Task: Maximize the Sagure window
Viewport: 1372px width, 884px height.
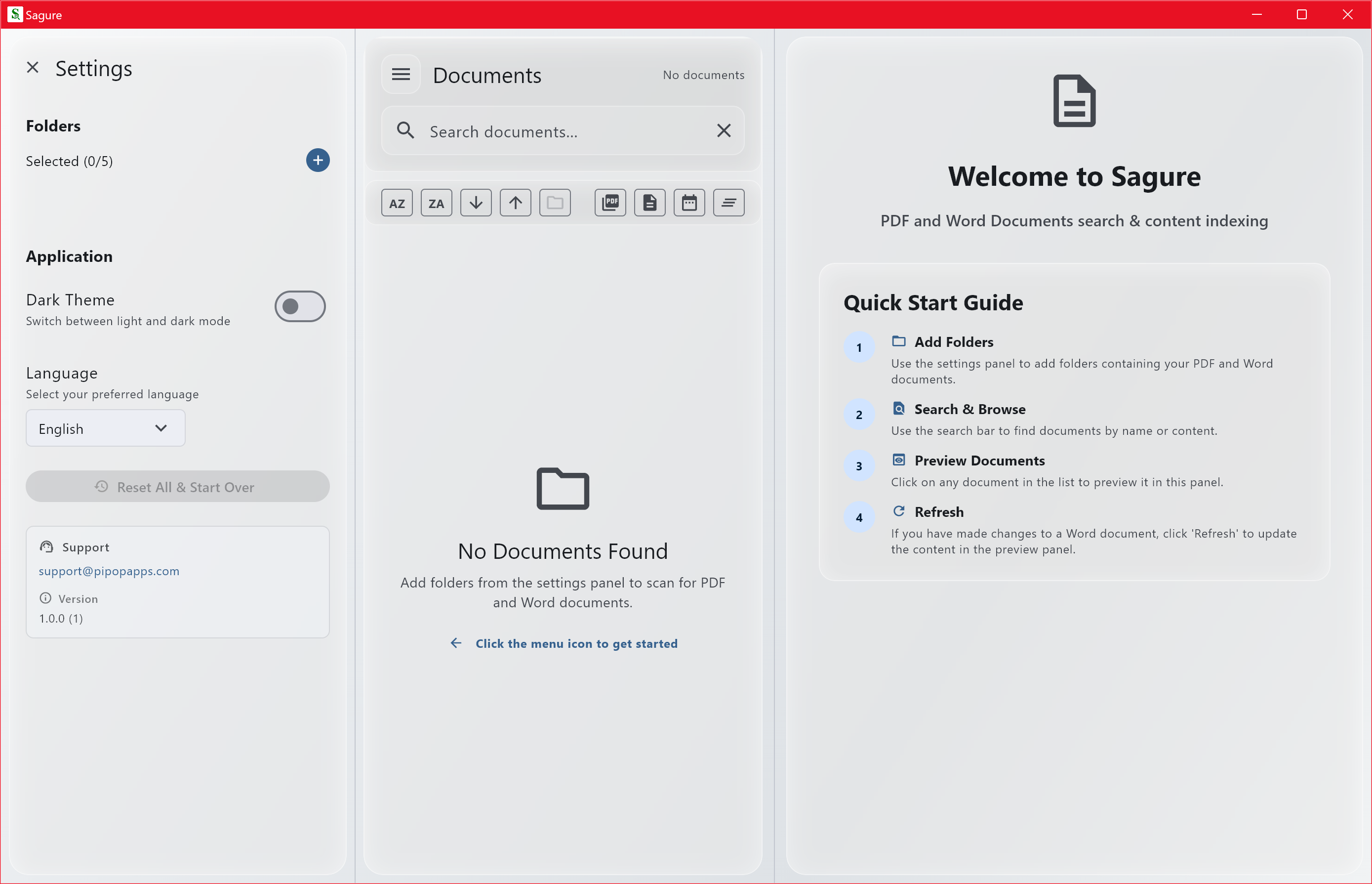Action: pyautogui.click(x=1302, y=14)
